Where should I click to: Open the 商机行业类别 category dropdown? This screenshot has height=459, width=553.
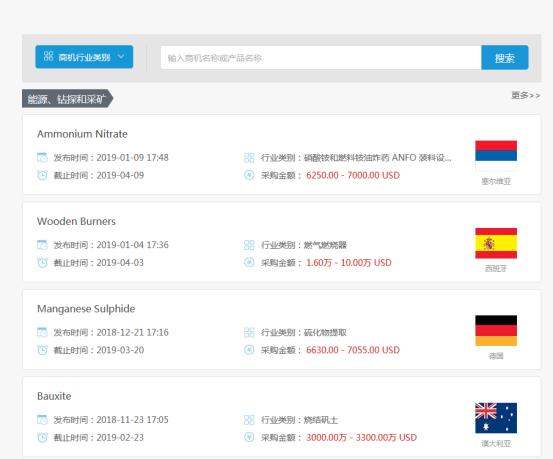tap(84, 57)
